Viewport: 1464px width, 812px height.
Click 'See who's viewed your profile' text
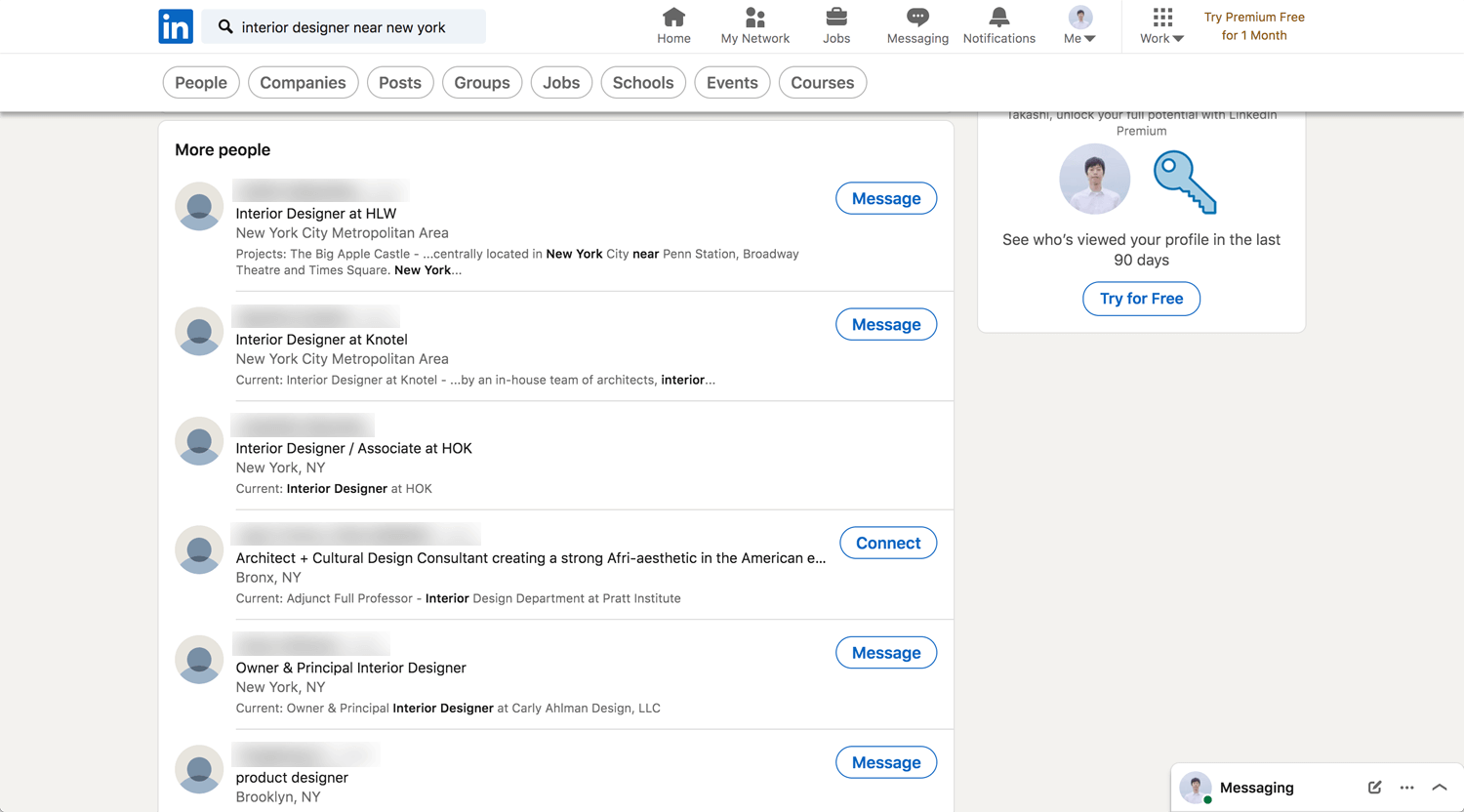1141,250
